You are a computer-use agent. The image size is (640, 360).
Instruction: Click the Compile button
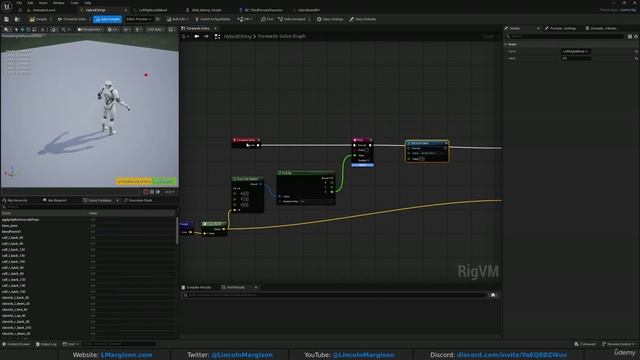[x=38, y=19]
